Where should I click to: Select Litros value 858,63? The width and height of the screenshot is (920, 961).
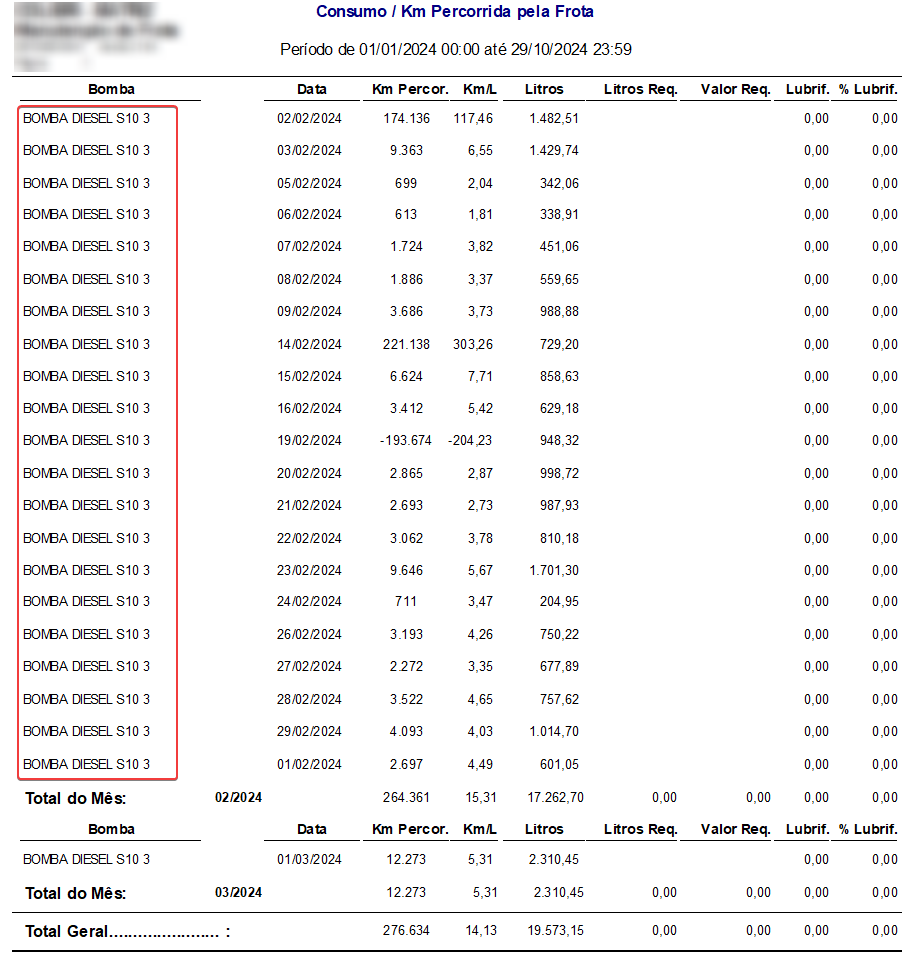(x=559, y=376)
